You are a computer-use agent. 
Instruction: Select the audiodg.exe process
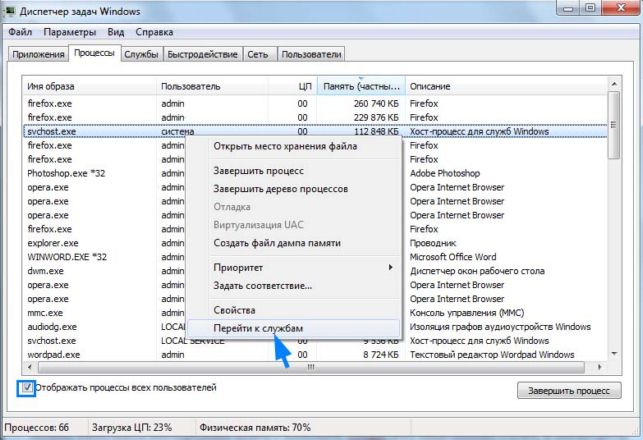52,327
